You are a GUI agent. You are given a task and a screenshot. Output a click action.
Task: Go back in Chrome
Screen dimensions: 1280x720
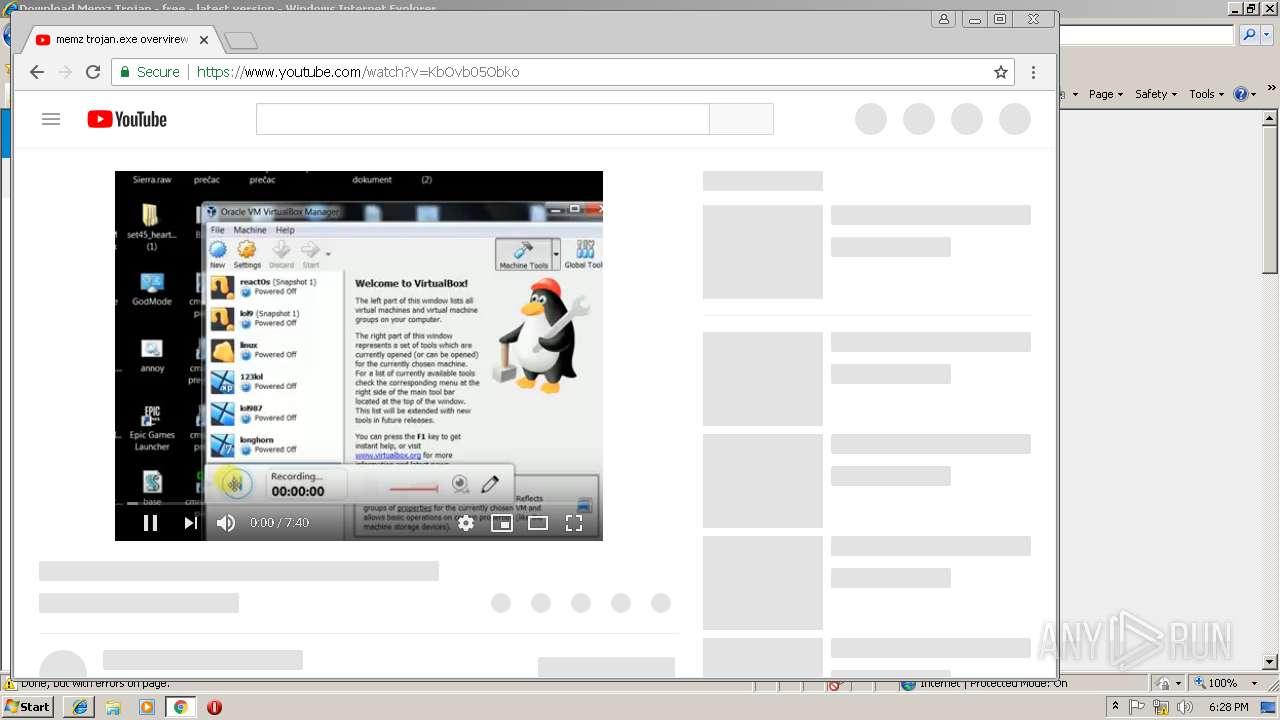click(37, 72)
